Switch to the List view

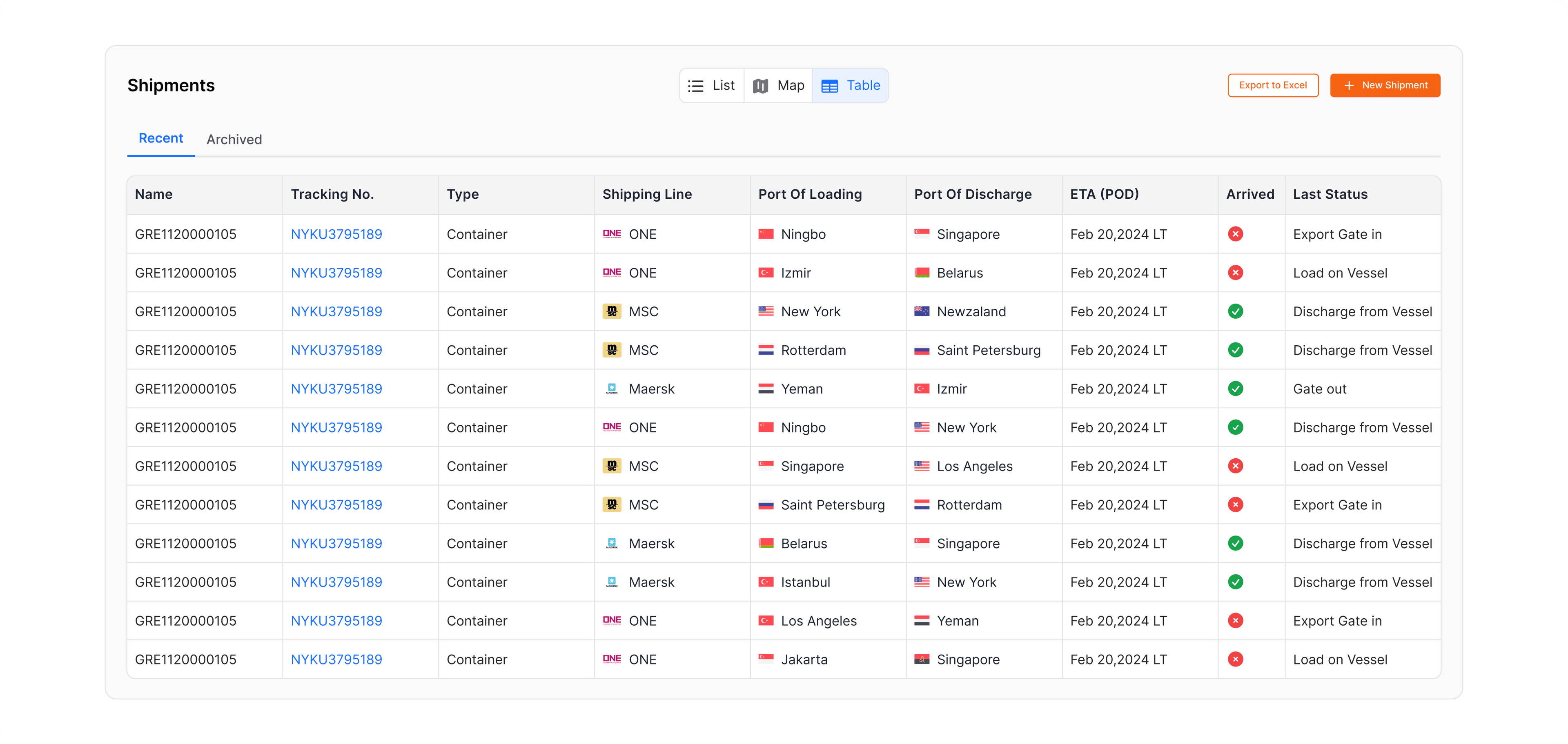[711, 86]
